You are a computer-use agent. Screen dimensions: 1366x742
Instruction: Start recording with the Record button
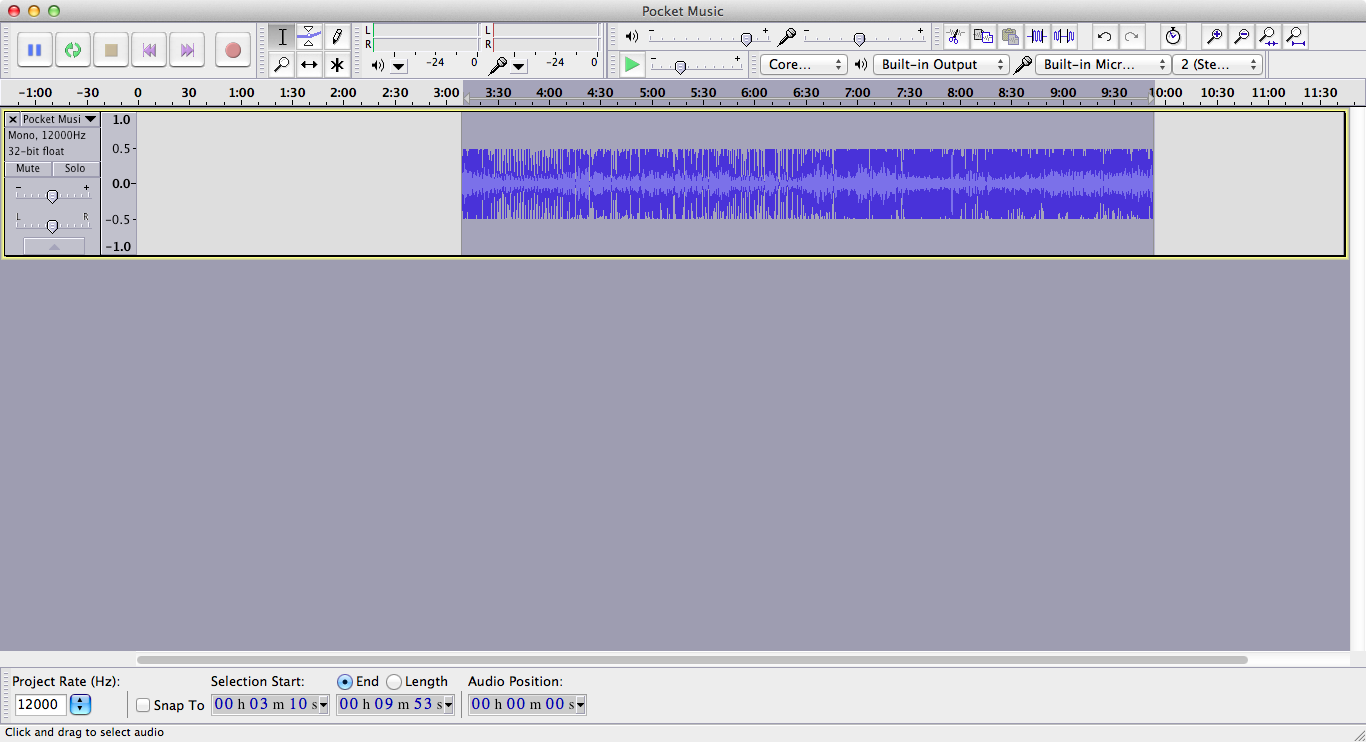[x=232, y=49]
